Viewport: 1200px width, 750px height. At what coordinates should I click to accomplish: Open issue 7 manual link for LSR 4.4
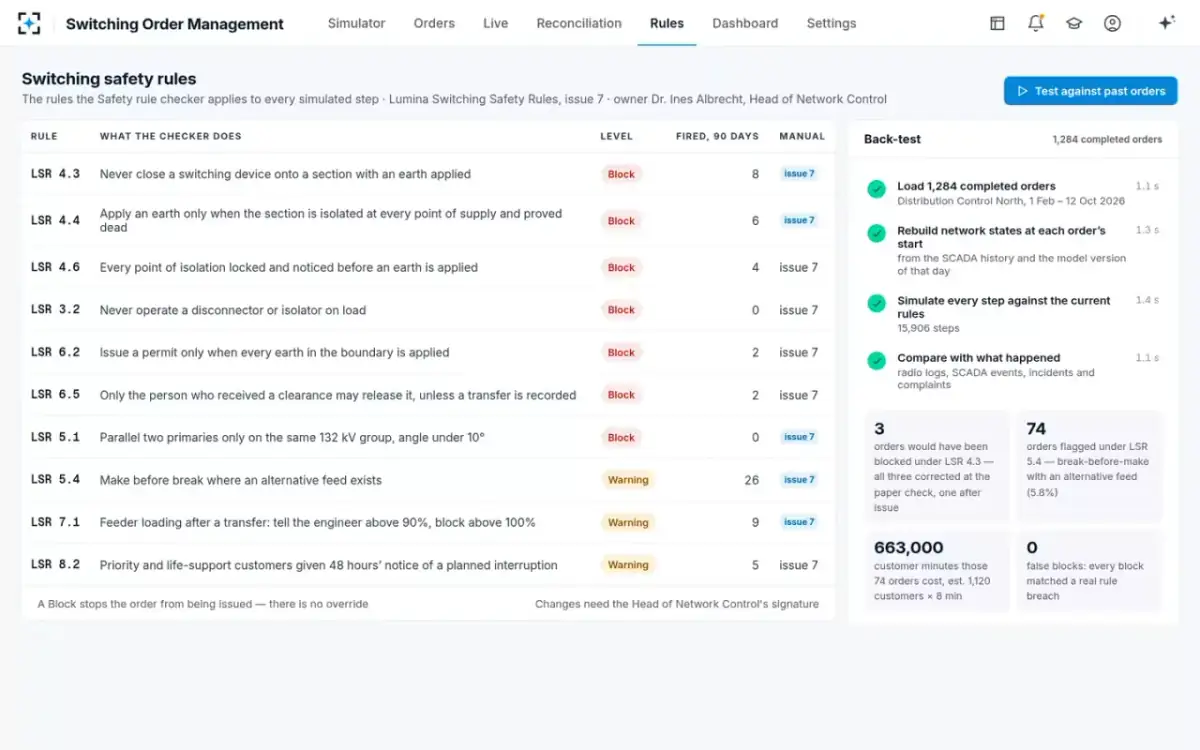click(x=799, y=220)
